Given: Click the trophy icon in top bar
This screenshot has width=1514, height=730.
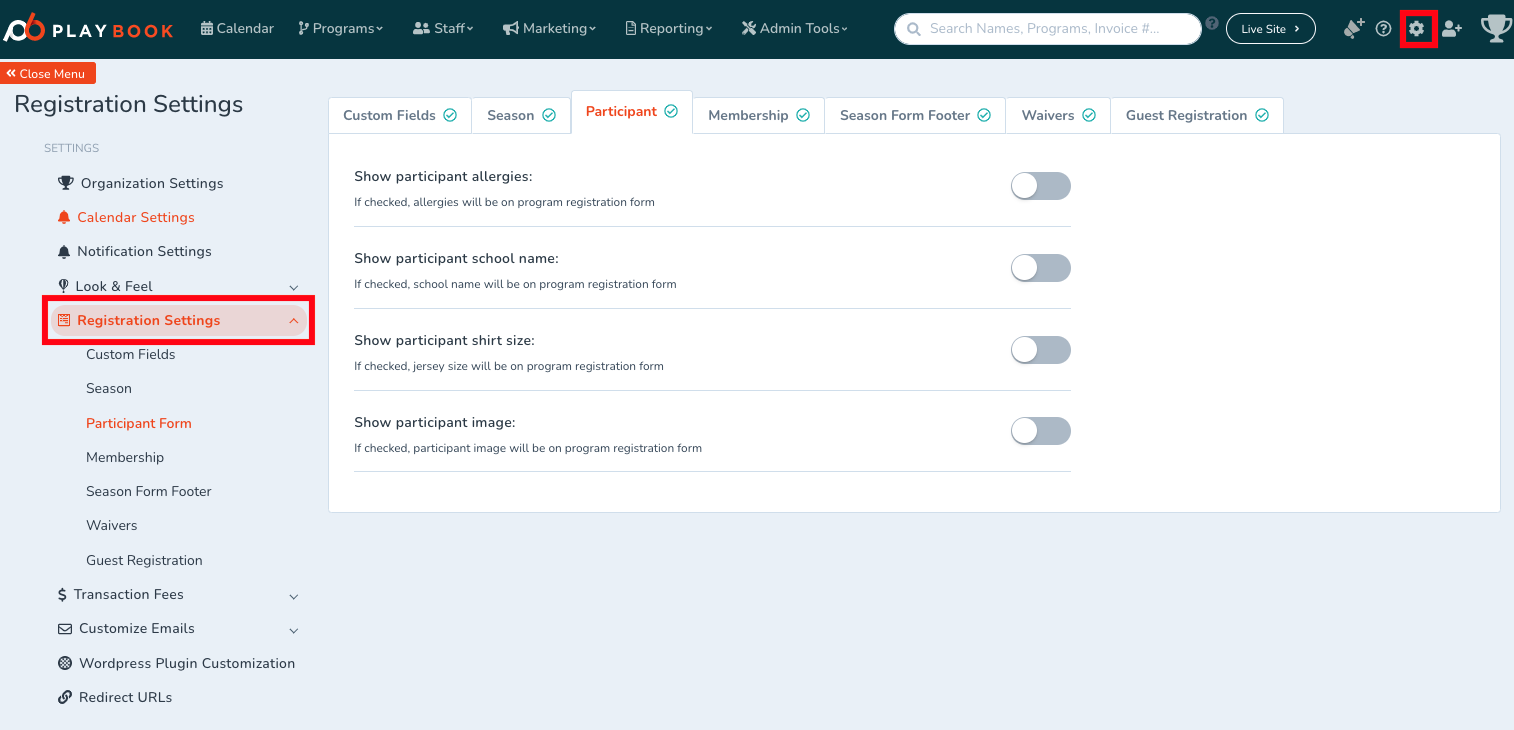Looking at the screenshot, I should point(1496,28).
